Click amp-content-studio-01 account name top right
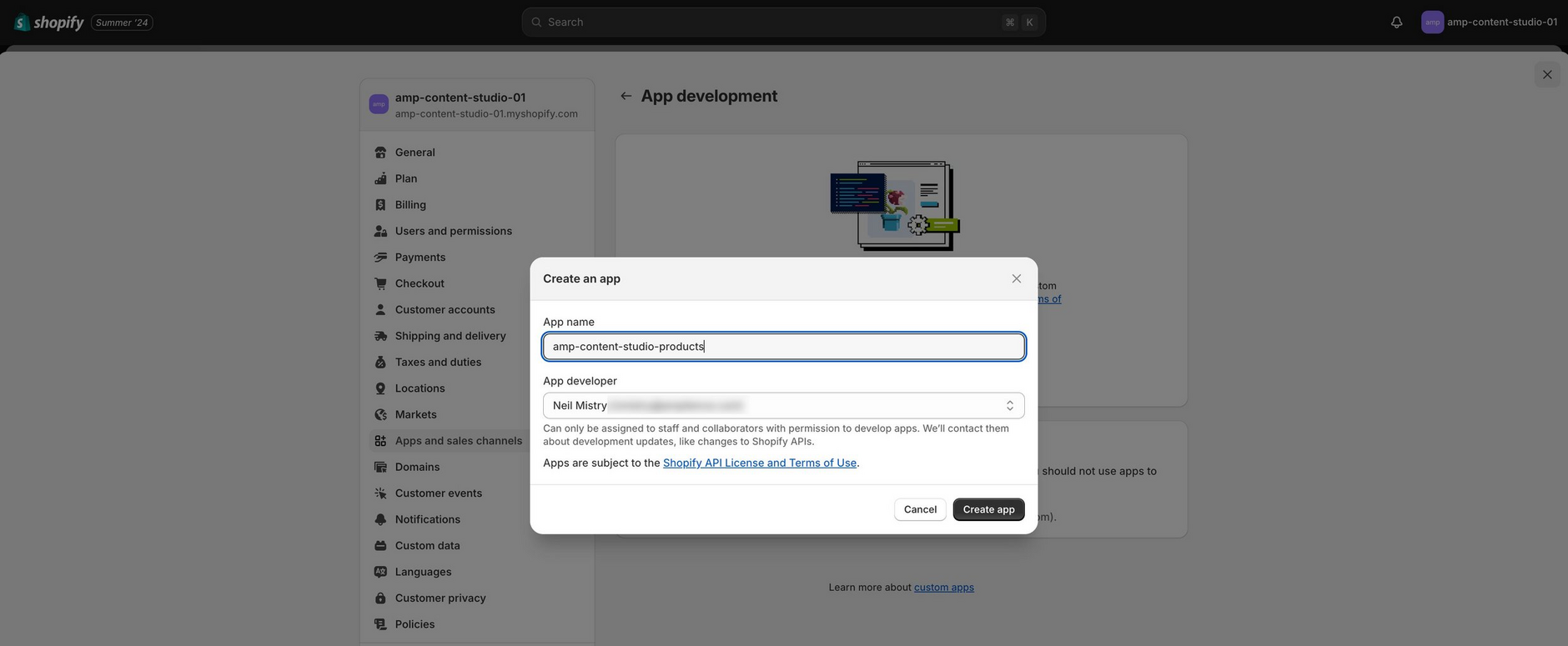Image resolution: width=1568 pixels, height=646 pixels. click(1502, 23)
